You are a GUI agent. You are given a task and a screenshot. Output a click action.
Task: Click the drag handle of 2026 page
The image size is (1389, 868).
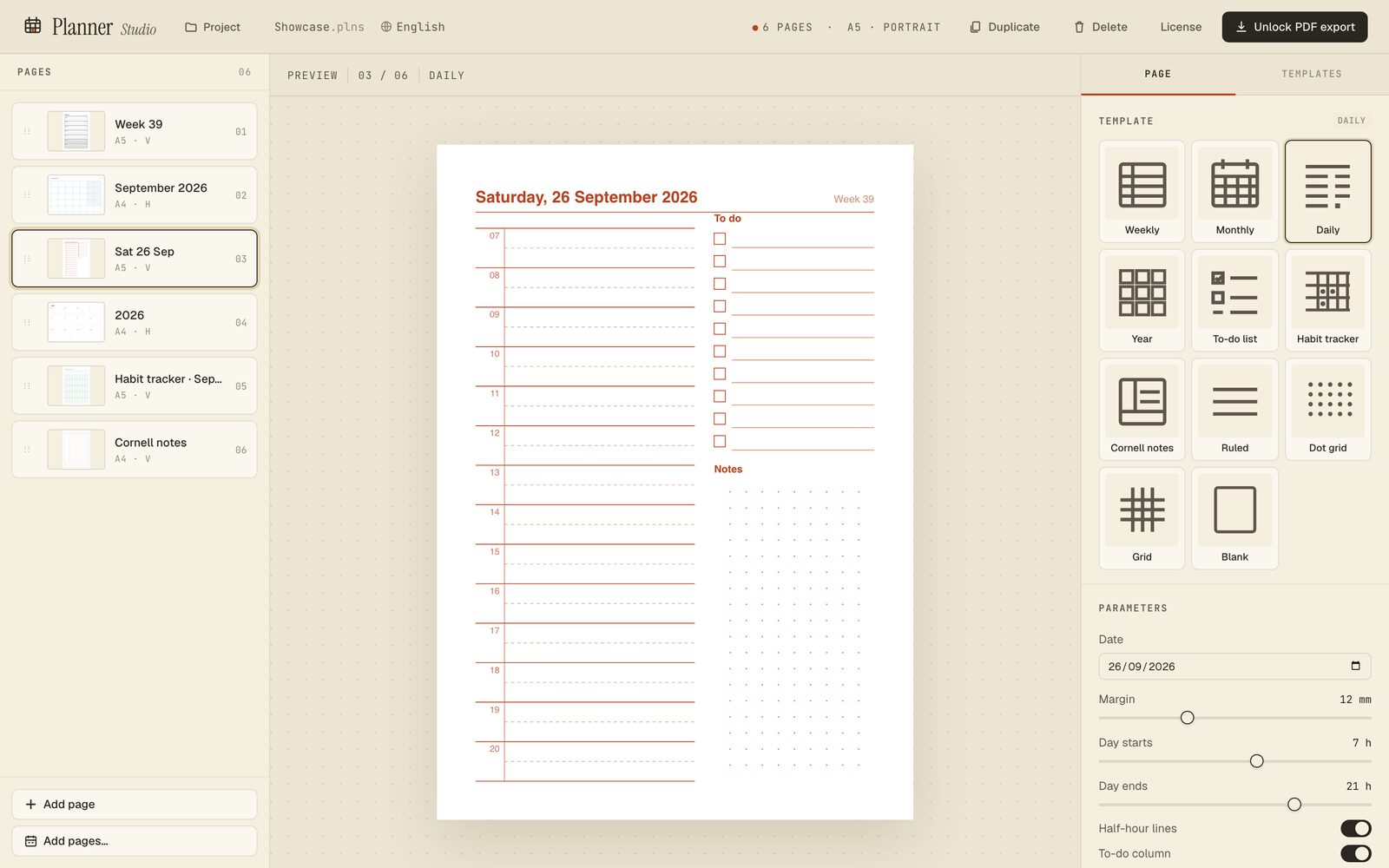[27, 322]
